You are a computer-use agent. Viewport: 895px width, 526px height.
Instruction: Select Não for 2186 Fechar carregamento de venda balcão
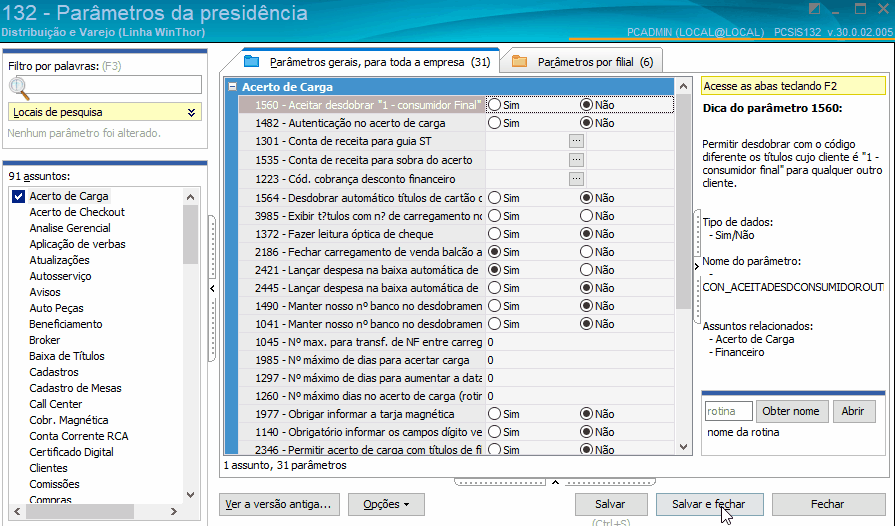pyautogui.click(x=586, y=252)
